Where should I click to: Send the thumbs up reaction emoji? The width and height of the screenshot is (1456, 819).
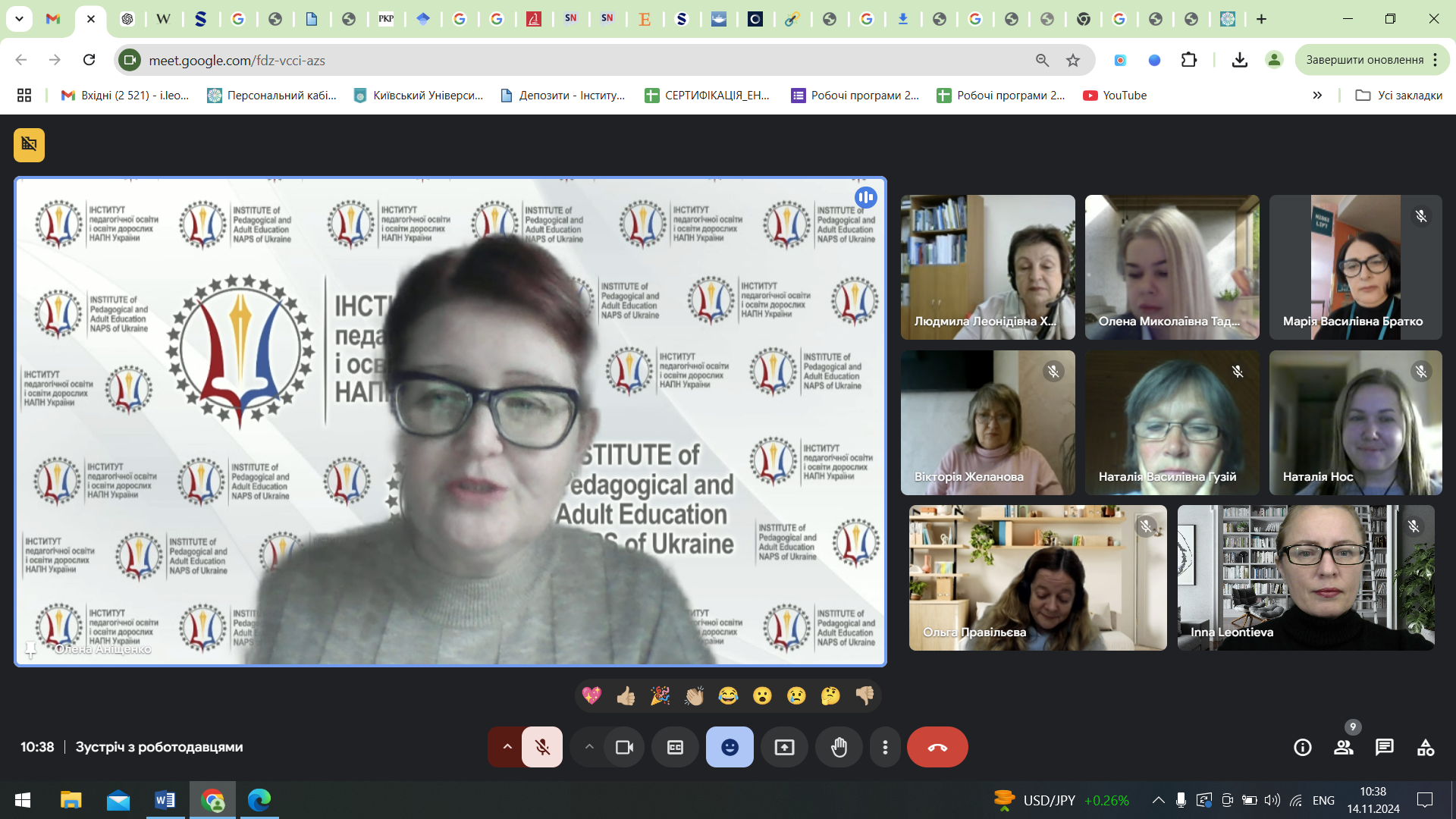pos(626,695)
